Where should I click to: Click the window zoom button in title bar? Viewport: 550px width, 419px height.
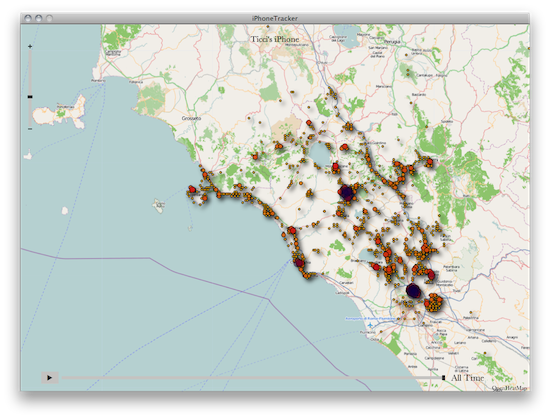pos(49,18)
